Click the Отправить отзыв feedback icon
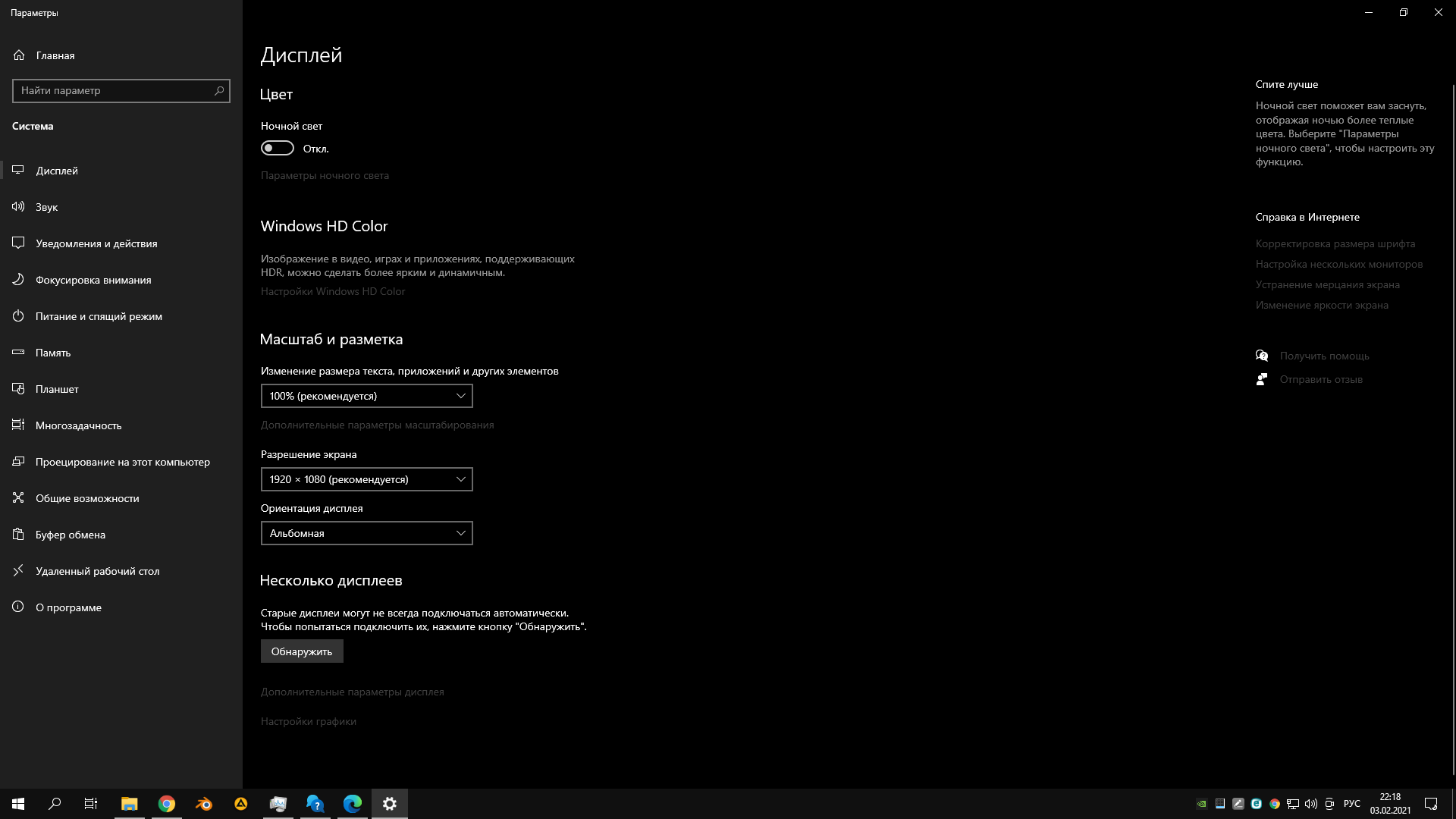The width and height of the screenshot is (1456, 819). [x=1262, y=379]
